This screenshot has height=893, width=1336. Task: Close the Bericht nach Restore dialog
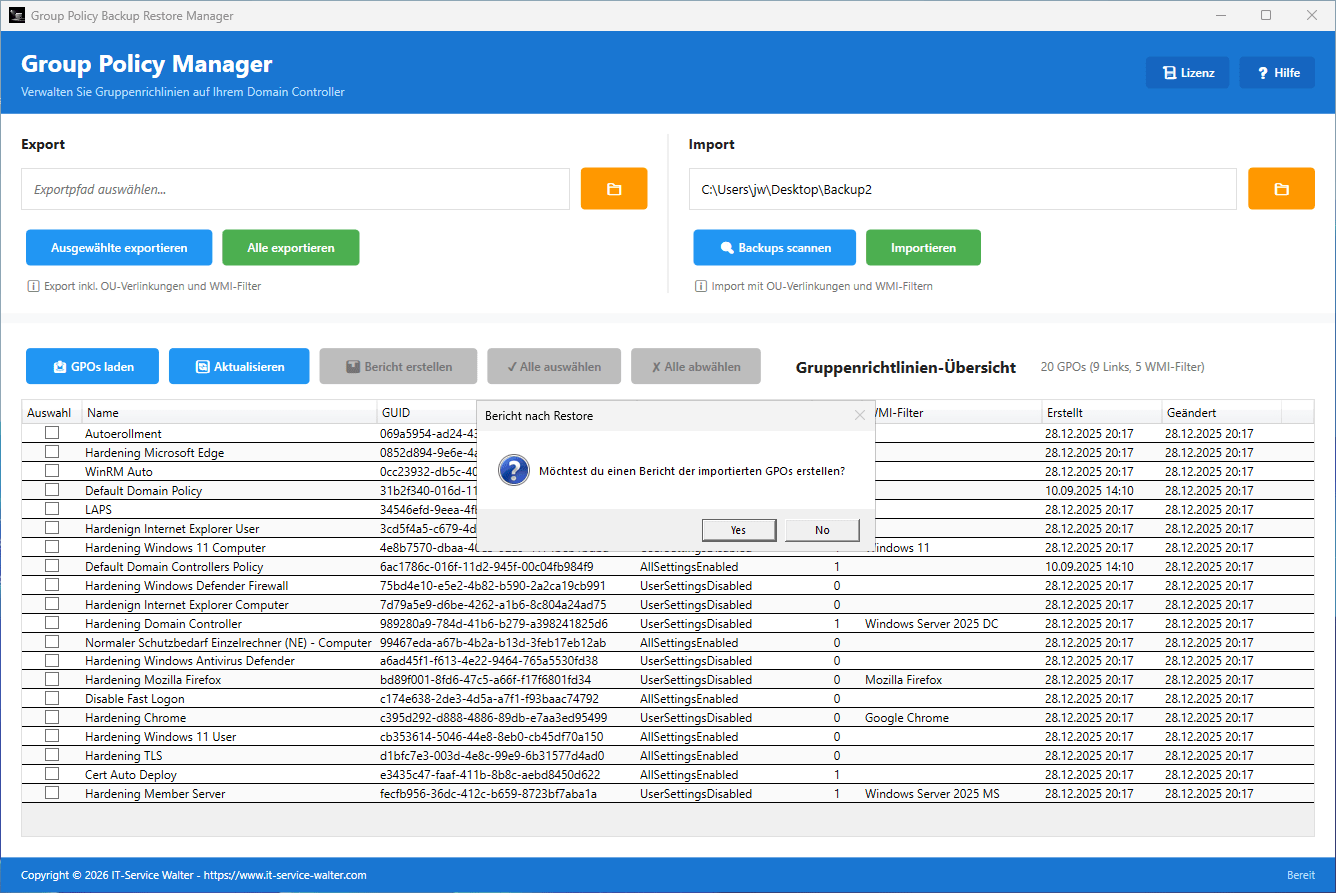pyautogui.click(x=859, y=415)
